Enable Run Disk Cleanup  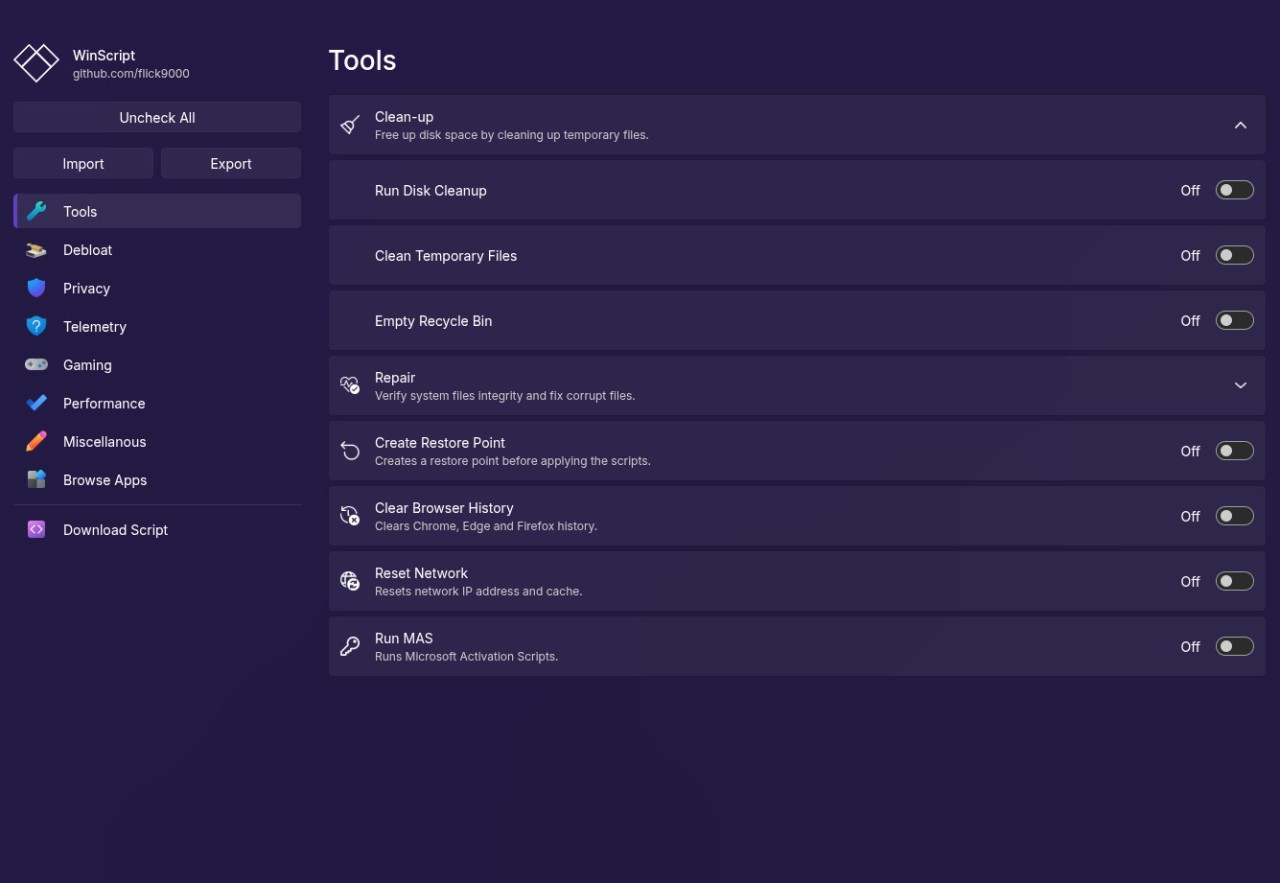coord(1234,189)
